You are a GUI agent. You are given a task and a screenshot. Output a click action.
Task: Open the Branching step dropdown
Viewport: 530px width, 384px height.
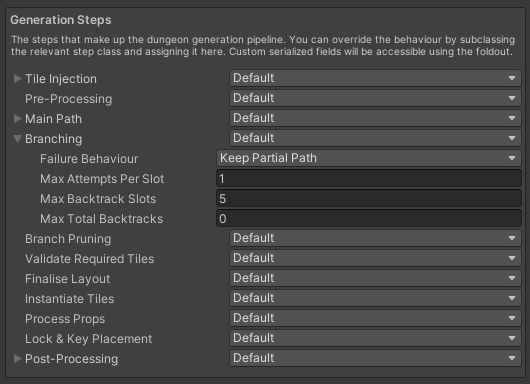(375, 138)
